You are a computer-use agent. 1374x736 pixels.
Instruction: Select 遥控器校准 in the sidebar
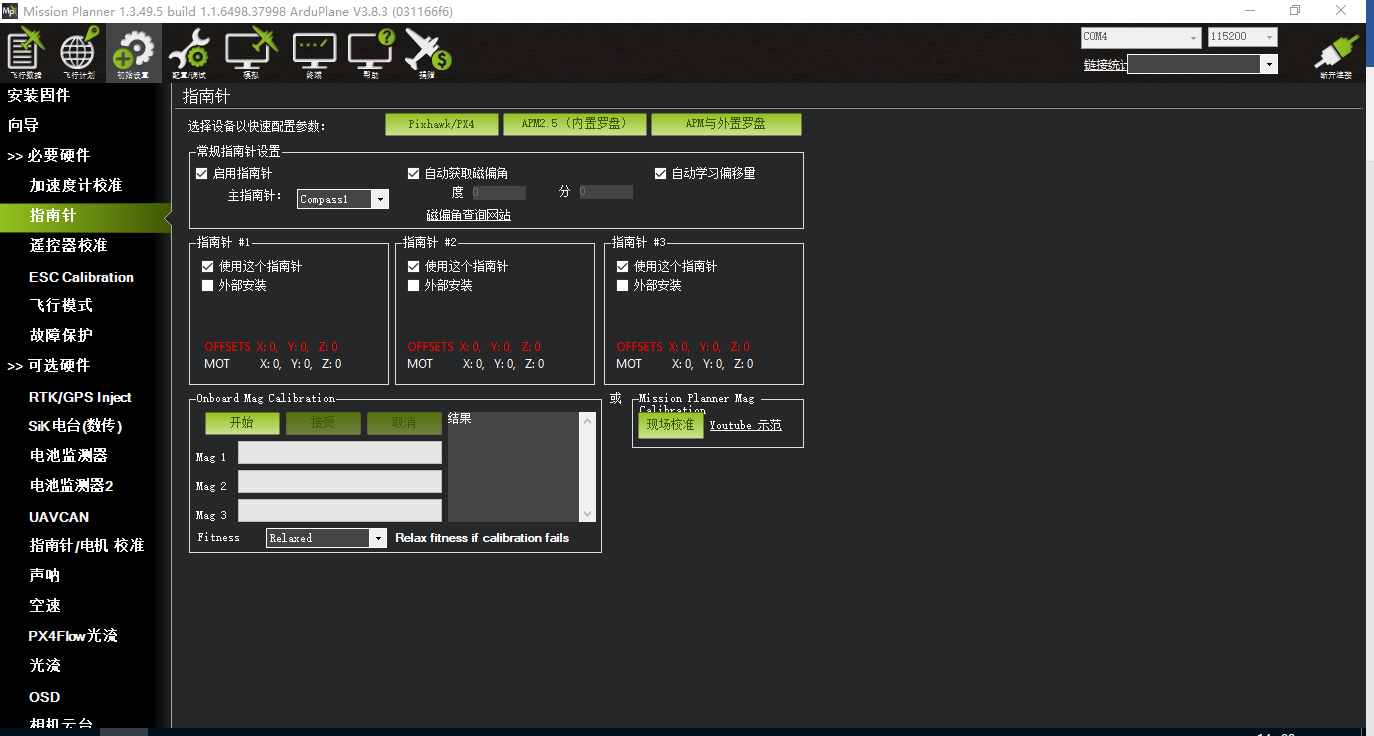[68, 245]
